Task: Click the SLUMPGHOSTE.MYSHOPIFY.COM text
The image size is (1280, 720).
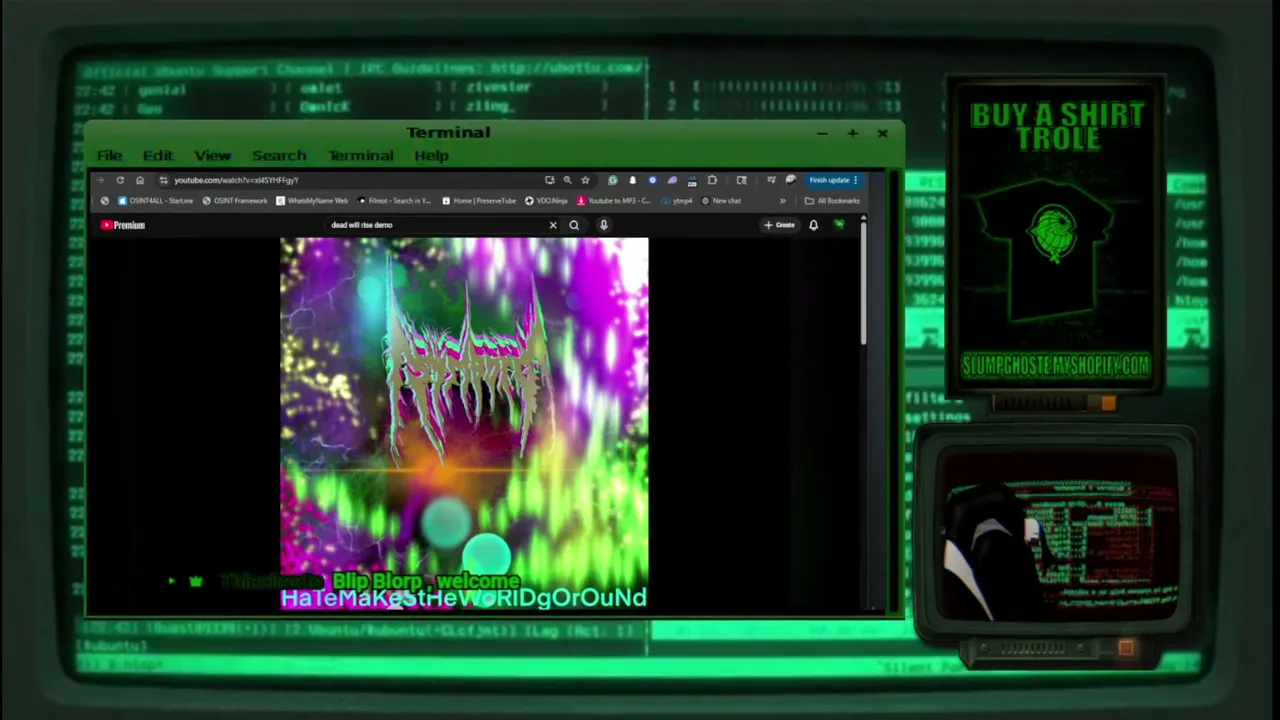Action: tap(1056, 365)
